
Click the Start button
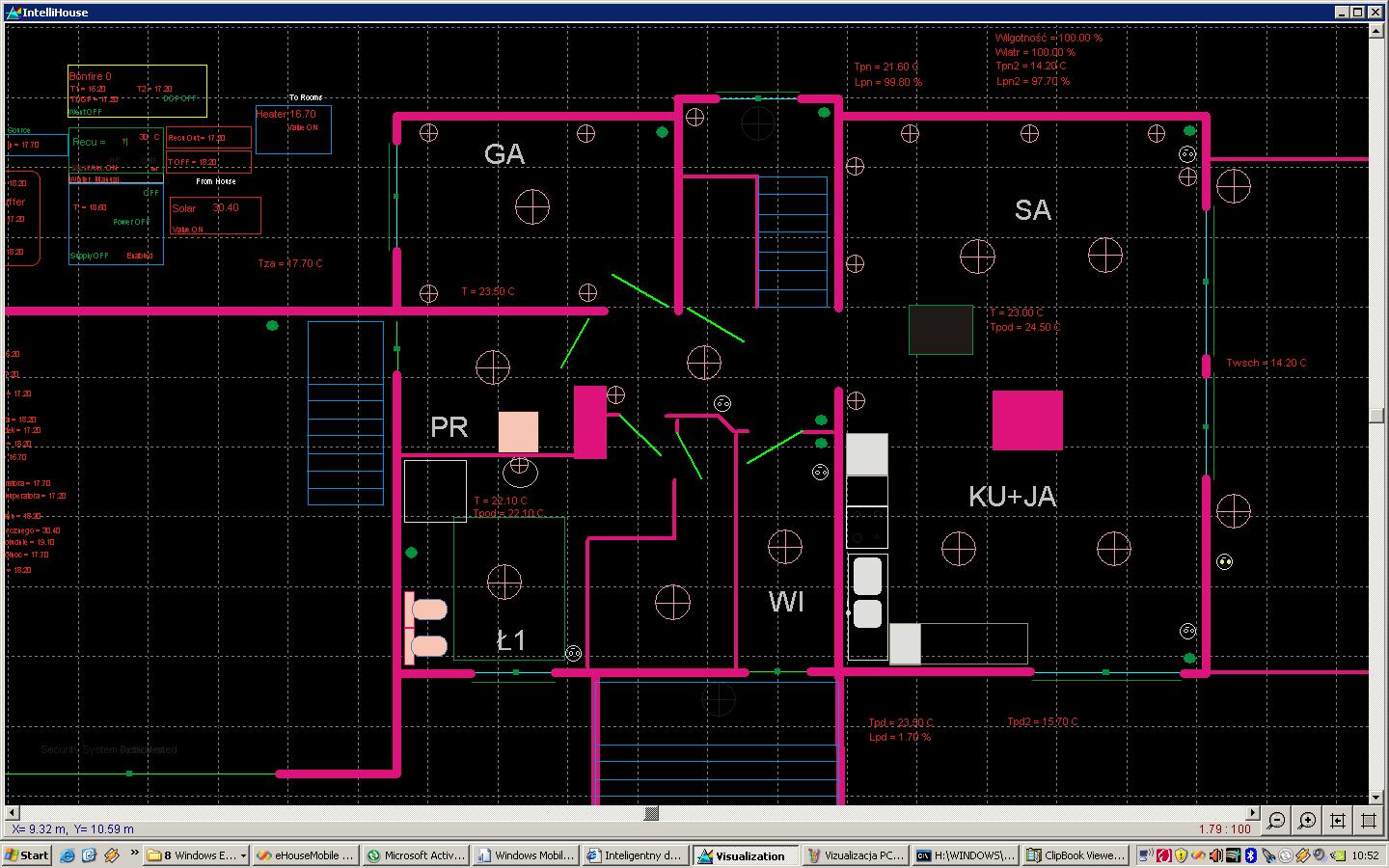pos(27,855)
